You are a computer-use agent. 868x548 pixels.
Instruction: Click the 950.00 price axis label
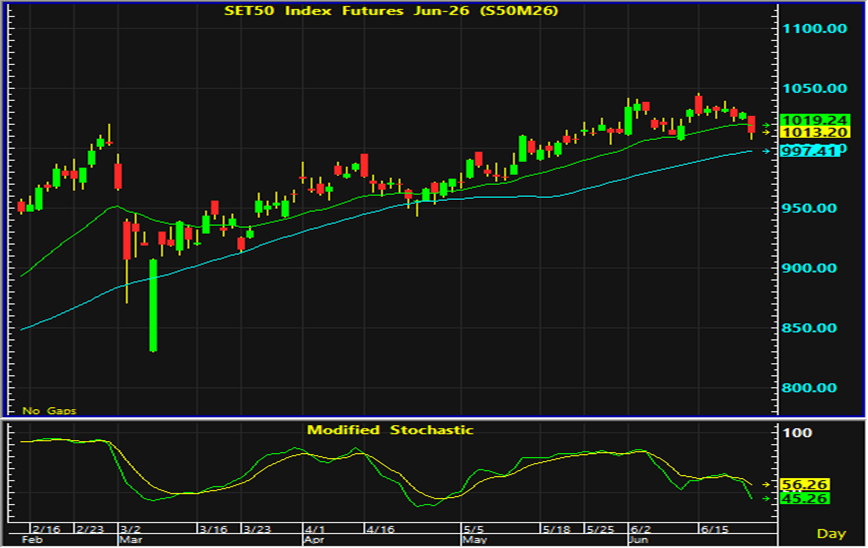(x=809, y=208)
